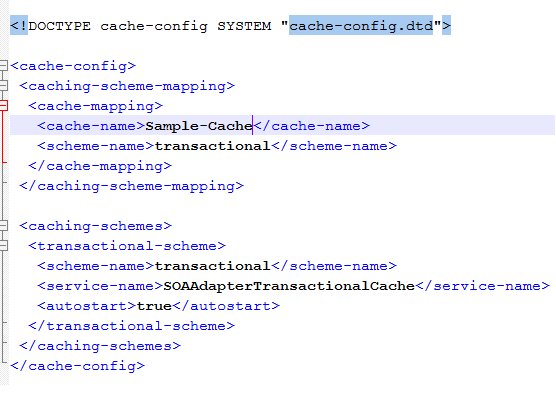This screenshot has height=395, width=556.
Task: Click the true value in autostart
Action: (x=154, y=306)
